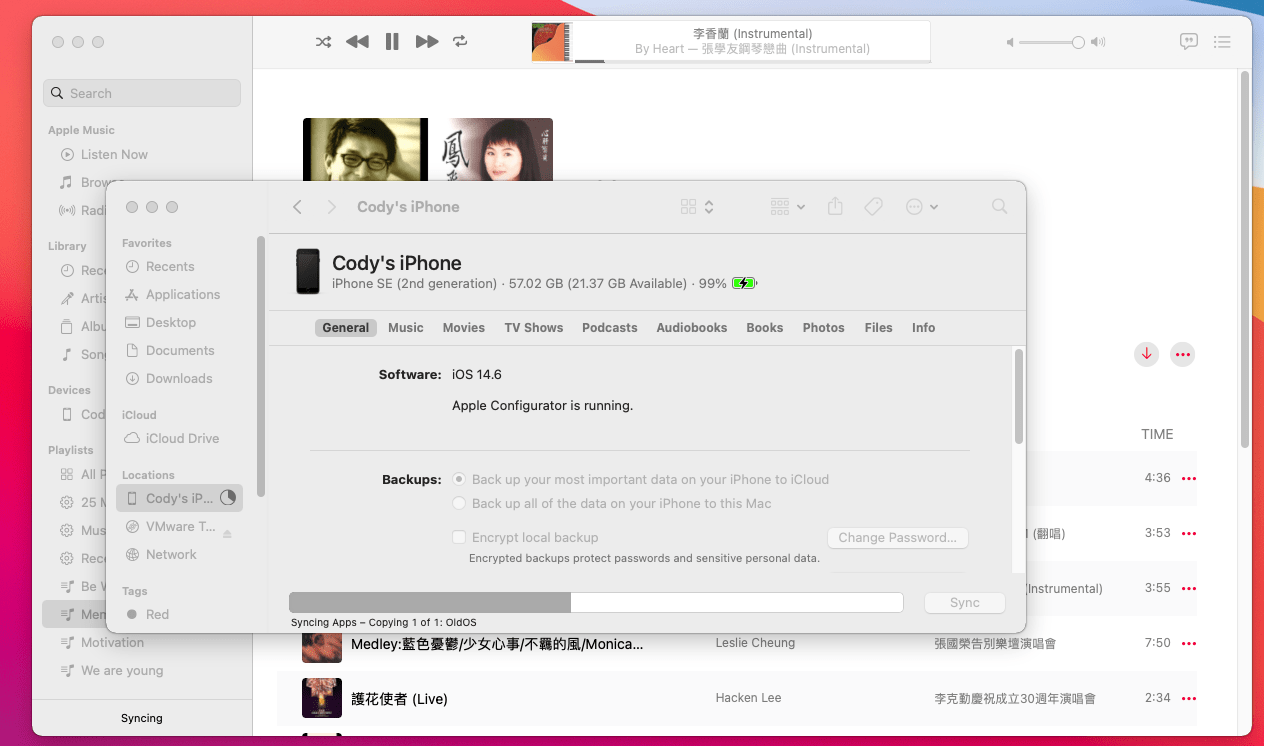Click Finder tags icon
Viewport: 1264px width, 746px height.
tap(873, 207)
